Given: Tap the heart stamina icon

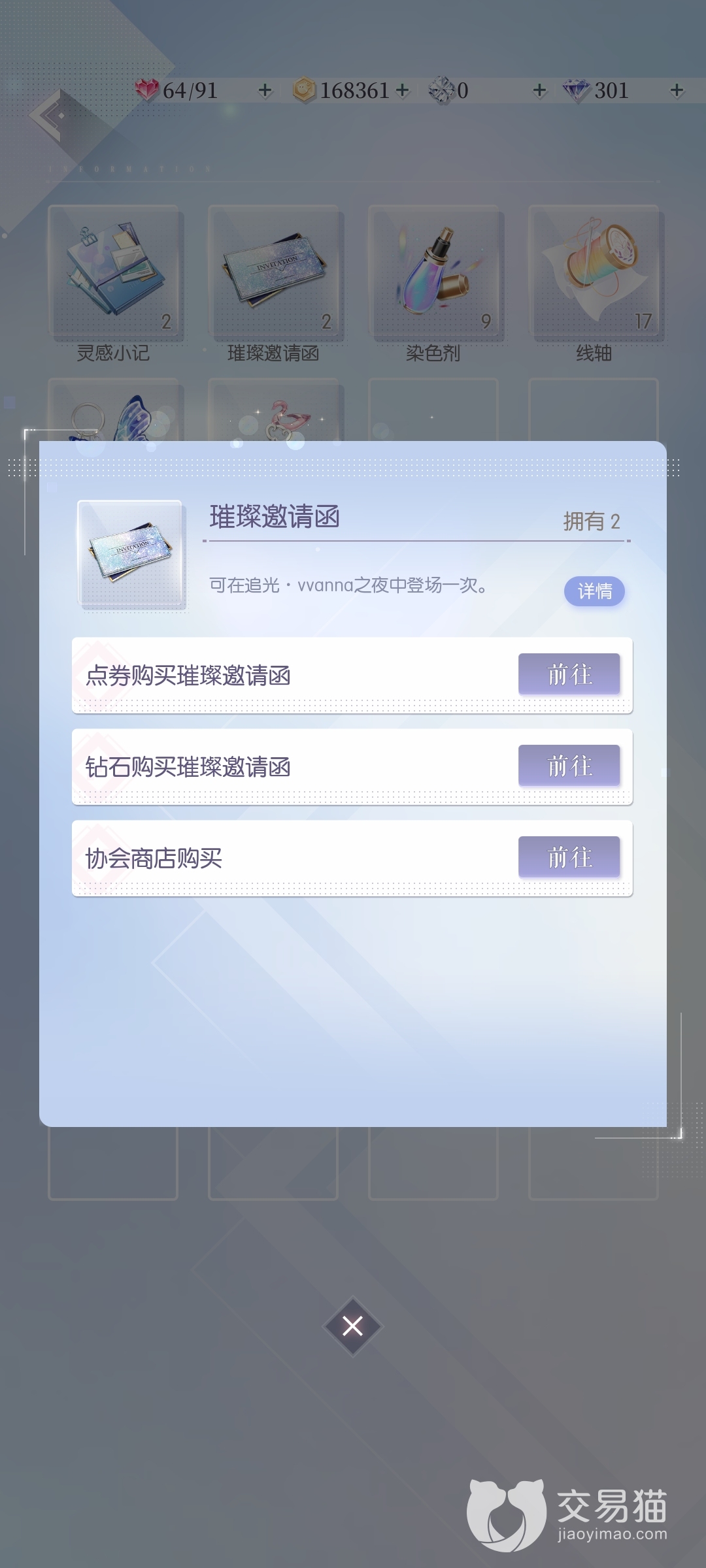Looking at the screenshot, I should [x=147, y=90].
